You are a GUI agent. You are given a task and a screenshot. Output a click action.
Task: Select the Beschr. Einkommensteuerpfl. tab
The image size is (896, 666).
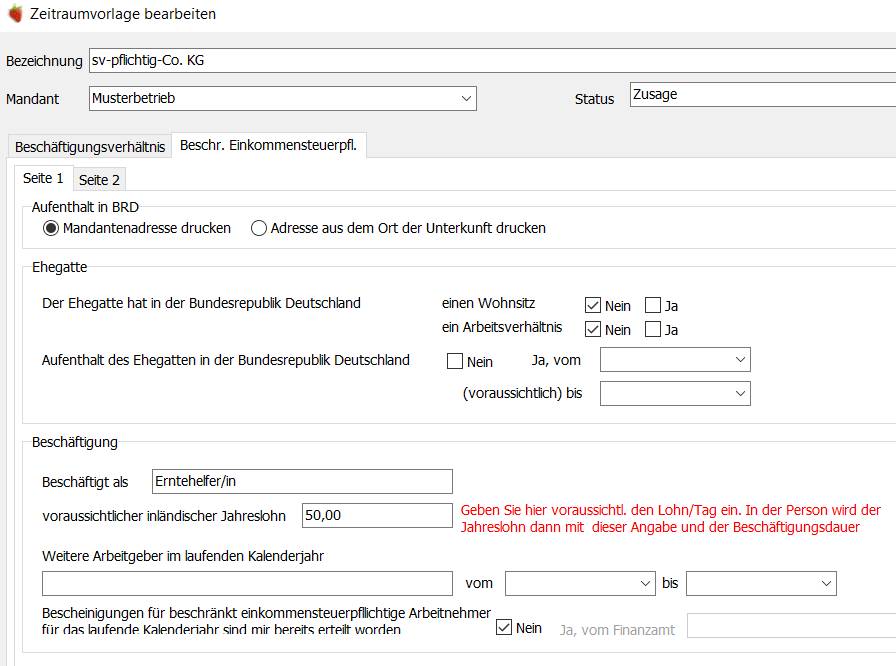pos(269,145)
